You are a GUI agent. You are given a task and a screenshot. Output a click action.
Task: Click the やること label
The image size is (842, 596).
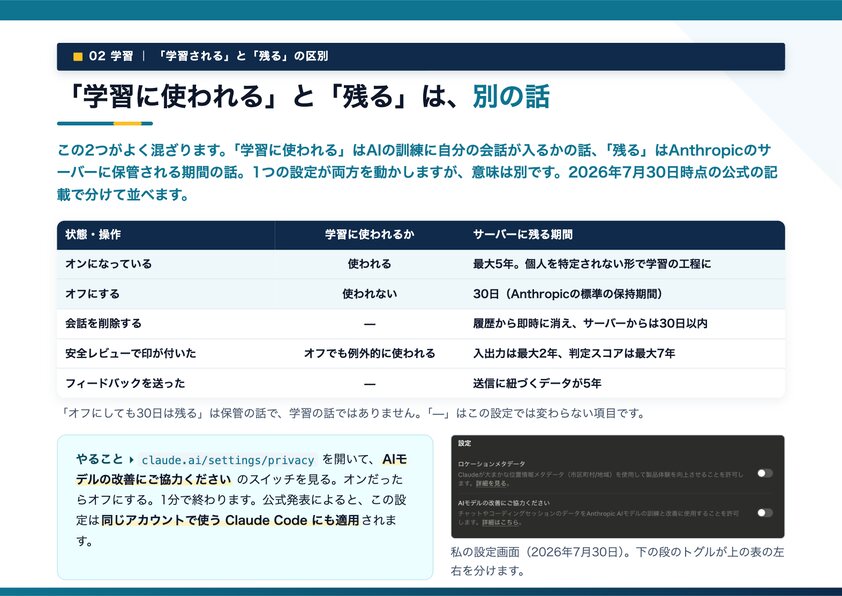99,460
